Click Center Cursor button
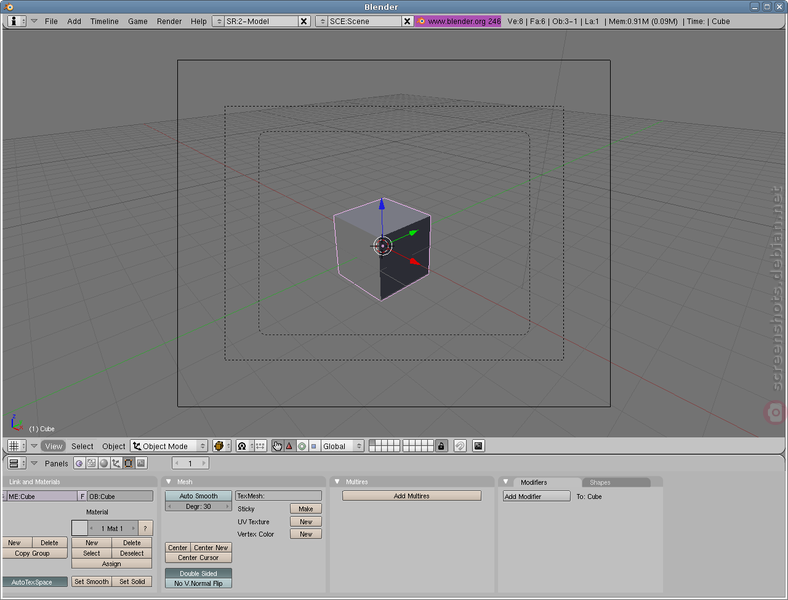Viewport: 788px width, 600px height. (199, 558)
